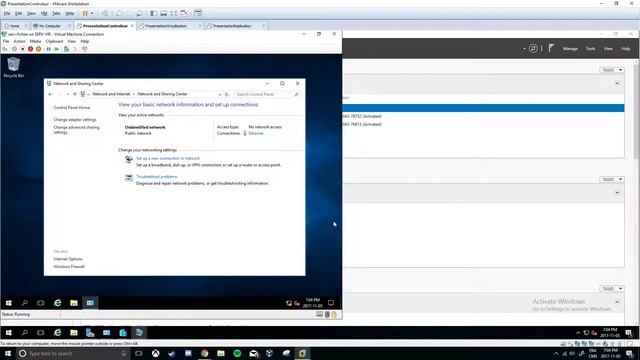Screen dimensions: 640x360
Task: Open Action menu in Virtual Machine Connection
Action: (20, 41)
